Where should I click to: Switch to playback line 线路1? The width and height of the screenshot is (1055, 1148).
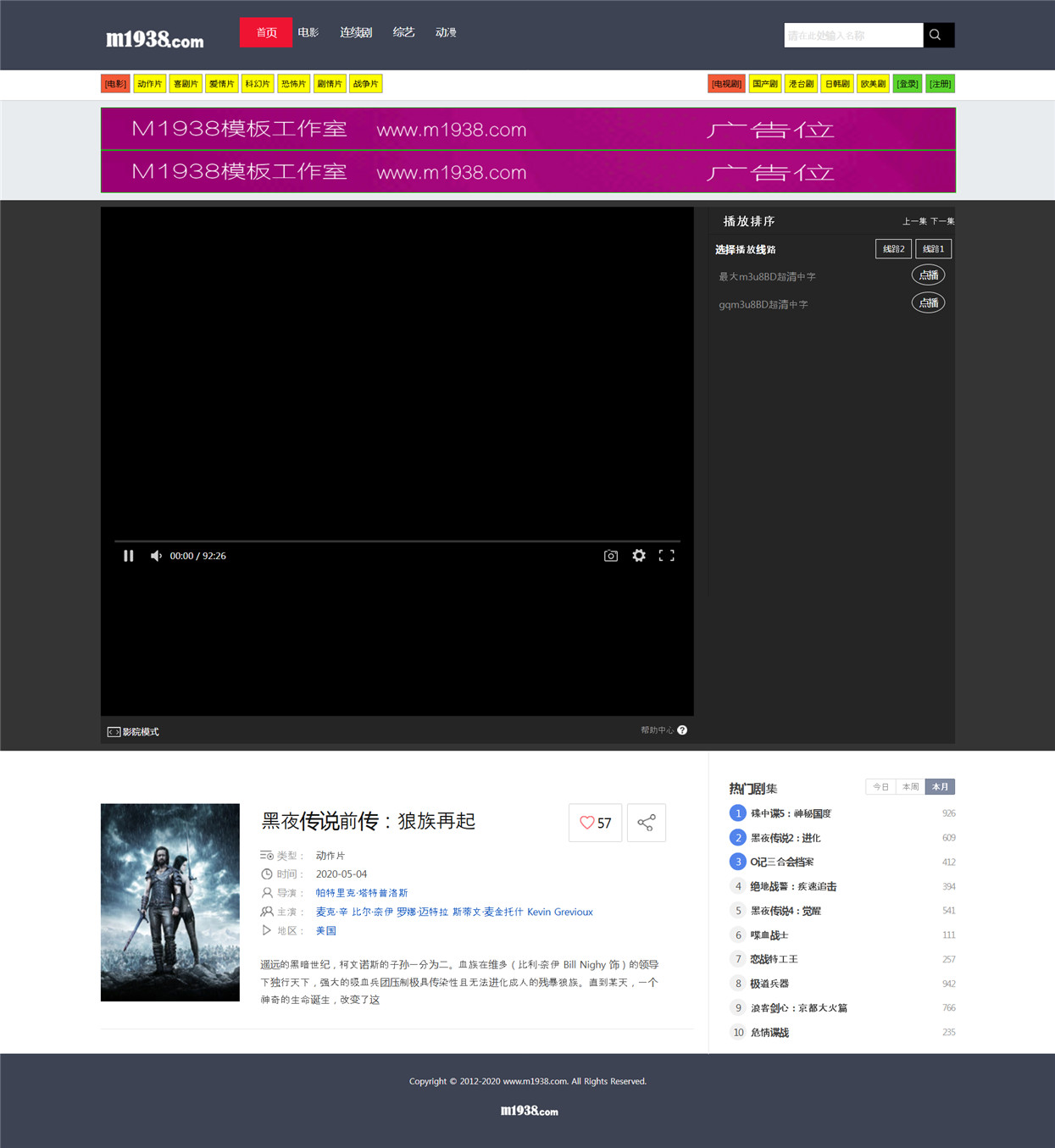click(x=933, y=249)
